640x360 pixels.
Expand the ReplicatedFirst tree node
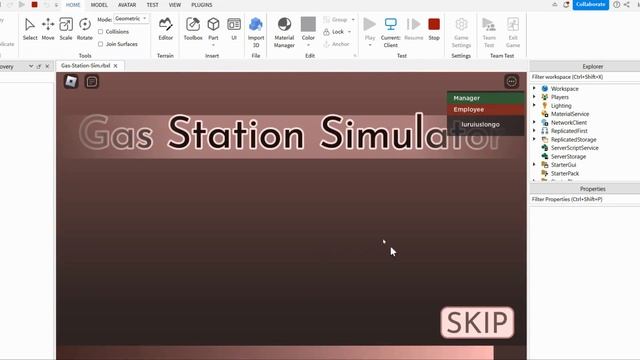coord(534,131)
